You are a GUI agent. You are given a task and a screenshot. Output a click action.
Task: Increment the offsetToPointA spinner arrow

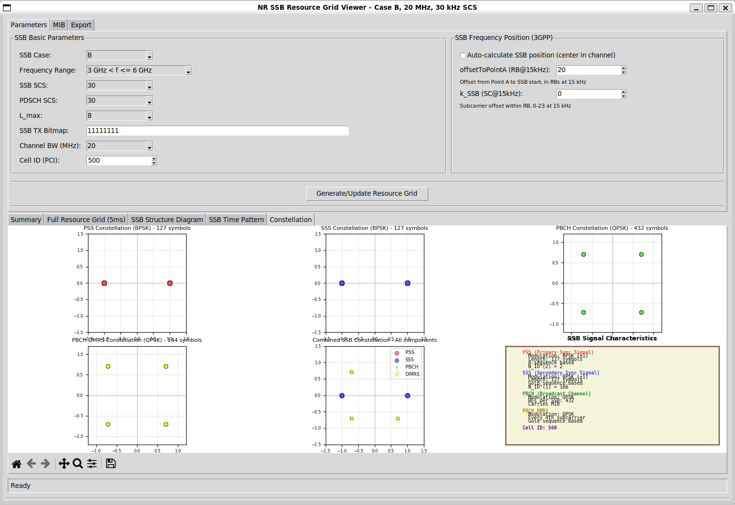pos(623,68)
